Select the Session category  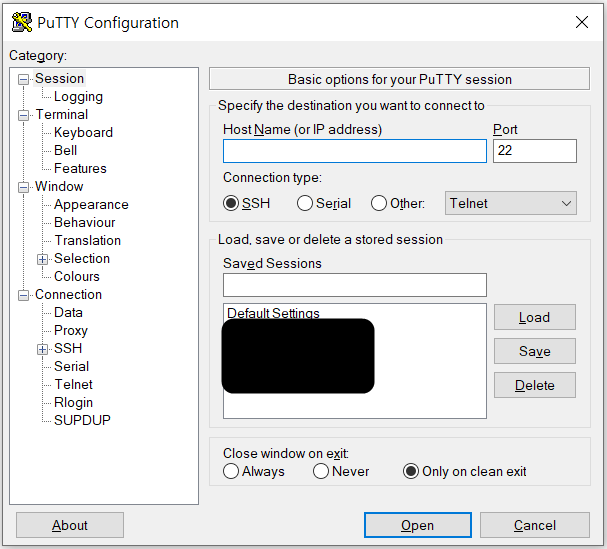pyautogui.click(x=59, y=79)
